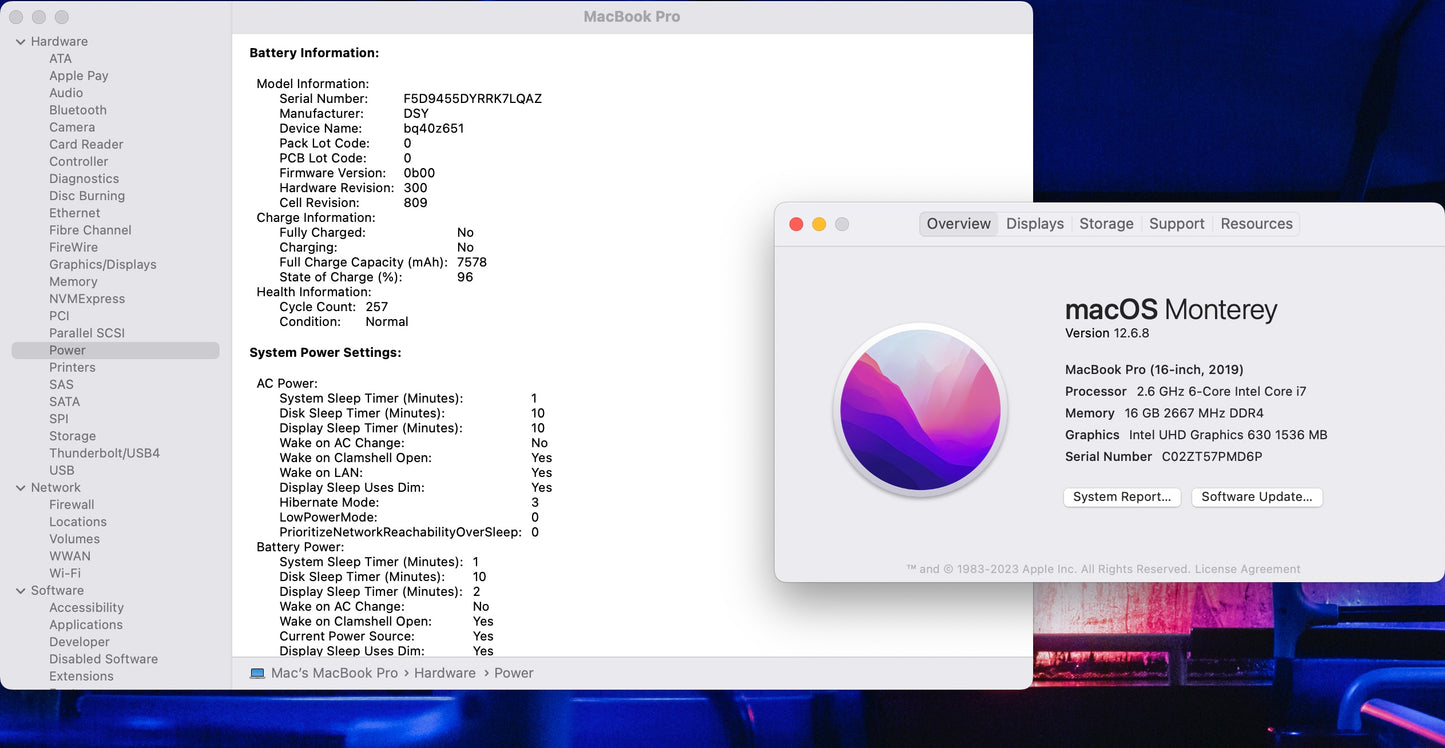Click the Software Update button

[x=1256, y=497]
